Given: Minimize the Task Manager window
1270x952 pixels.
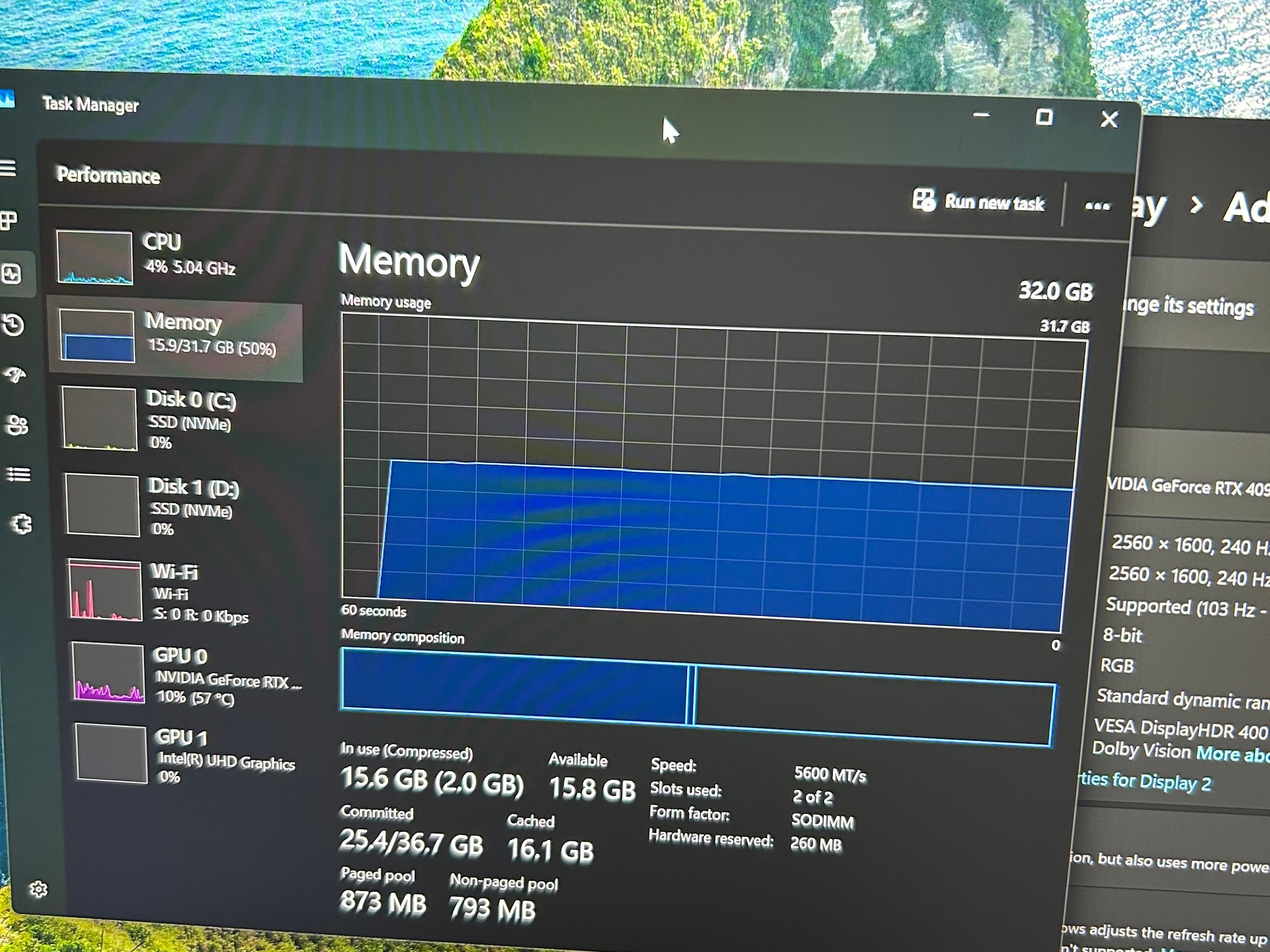Looking at the screenshot, I should click(x=981, y=115).
